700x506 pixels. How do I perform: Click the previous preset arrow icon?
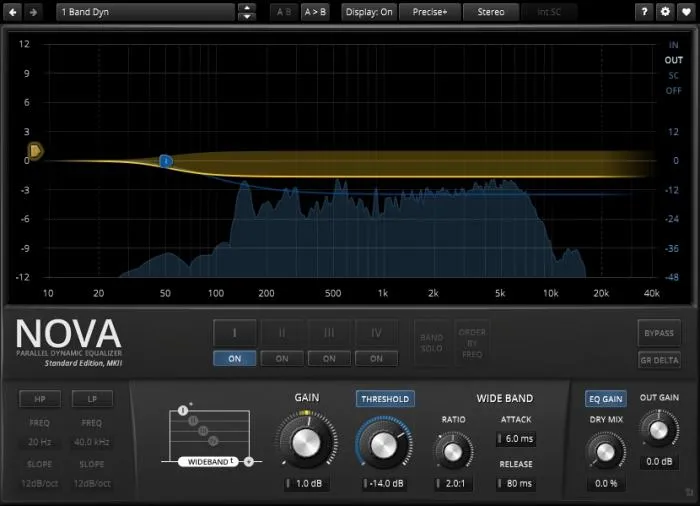point(12,12)
